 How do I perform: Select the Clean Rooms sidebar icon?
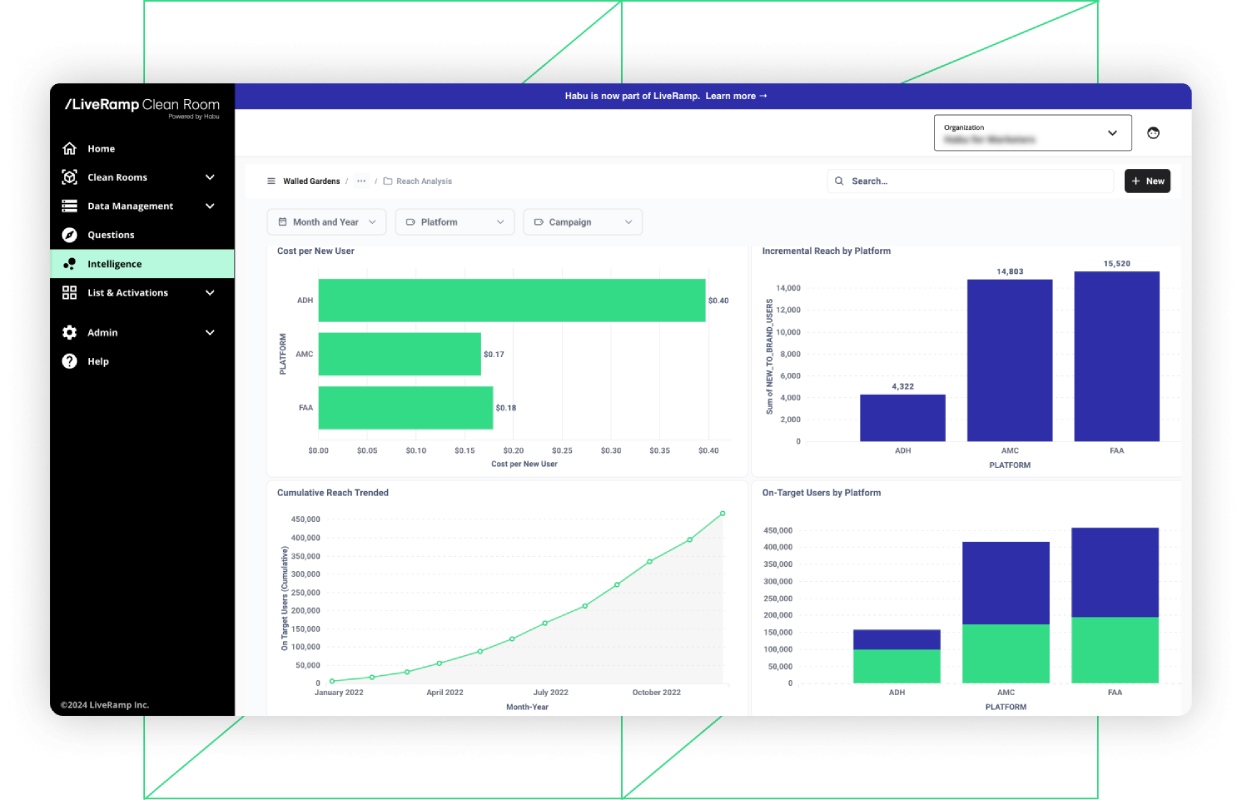69,177
